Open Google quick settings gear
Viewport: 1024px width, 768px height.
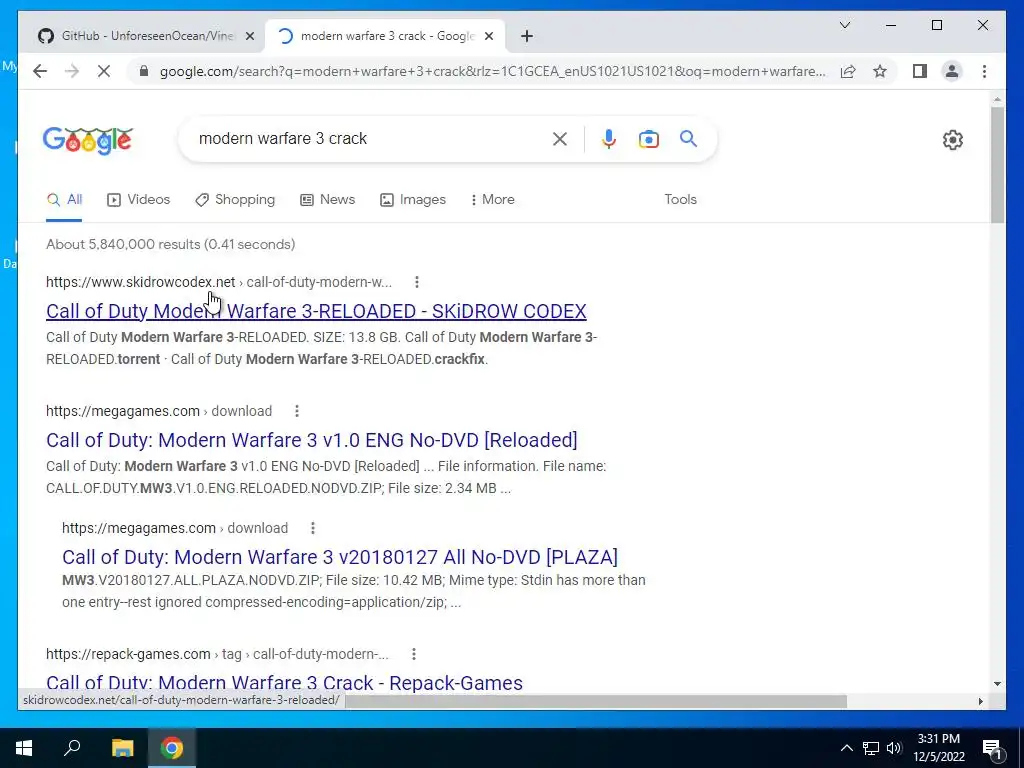click(953, 139)
